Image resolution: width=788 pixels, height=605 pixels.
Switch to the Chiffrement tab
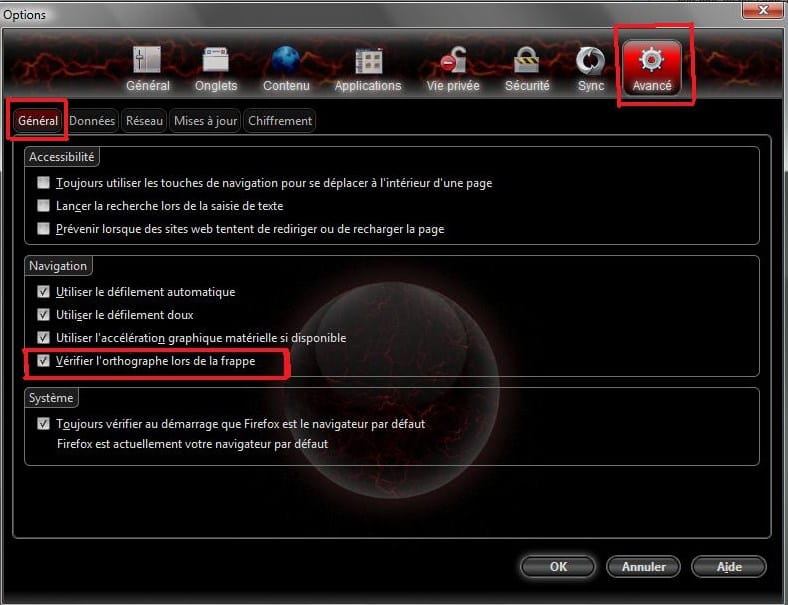pyautogui.click(x=280, y=121)
